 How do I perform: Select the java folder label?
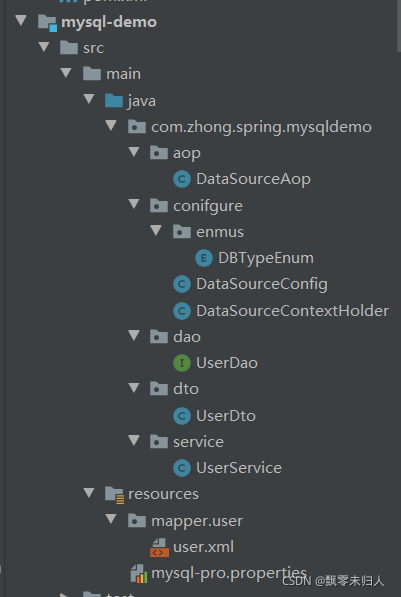pyautogui.click(x=142, y=101)
